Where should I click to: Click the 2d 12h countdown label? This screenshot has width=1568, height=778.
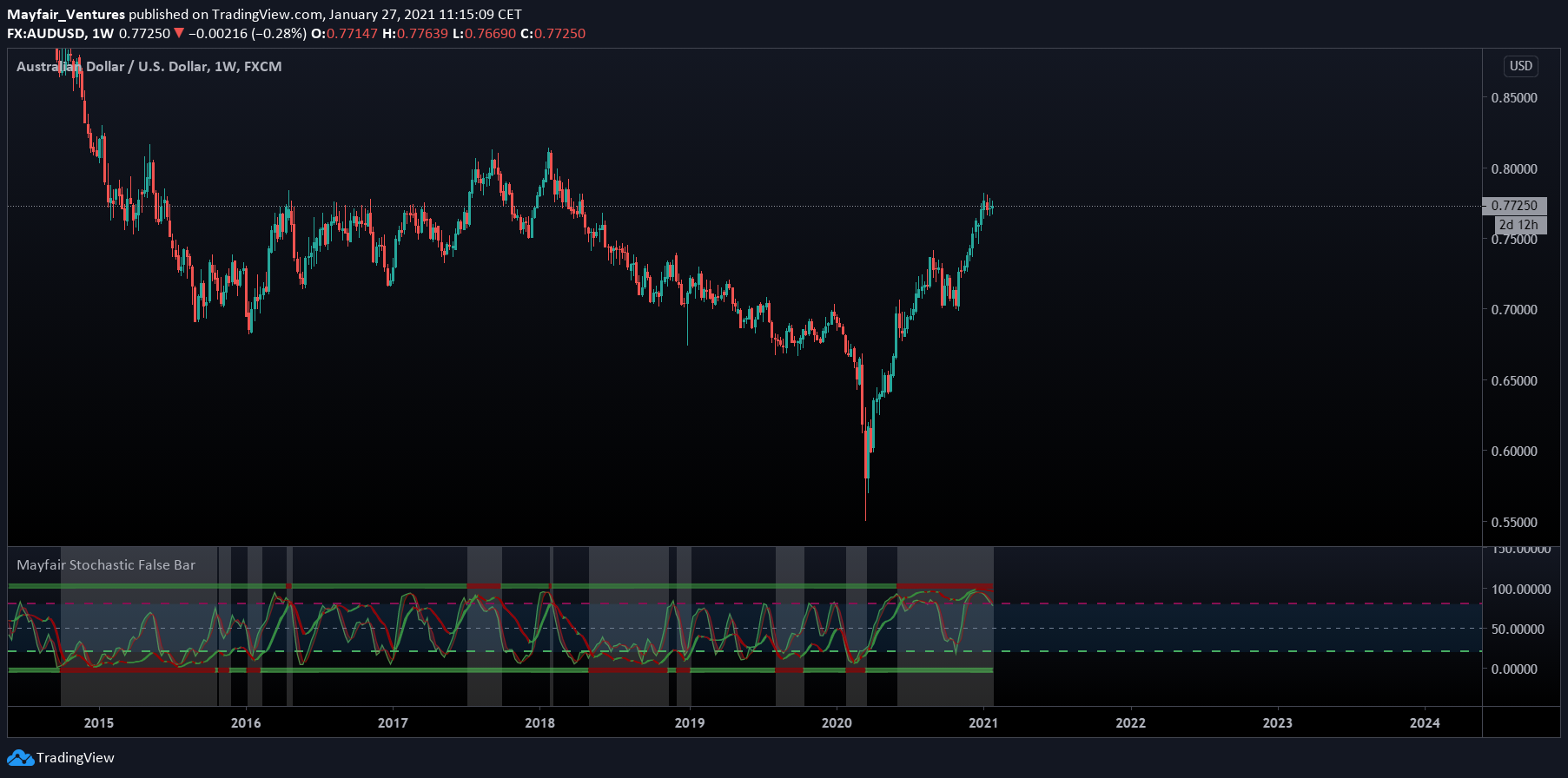[x=1518, y=225]
